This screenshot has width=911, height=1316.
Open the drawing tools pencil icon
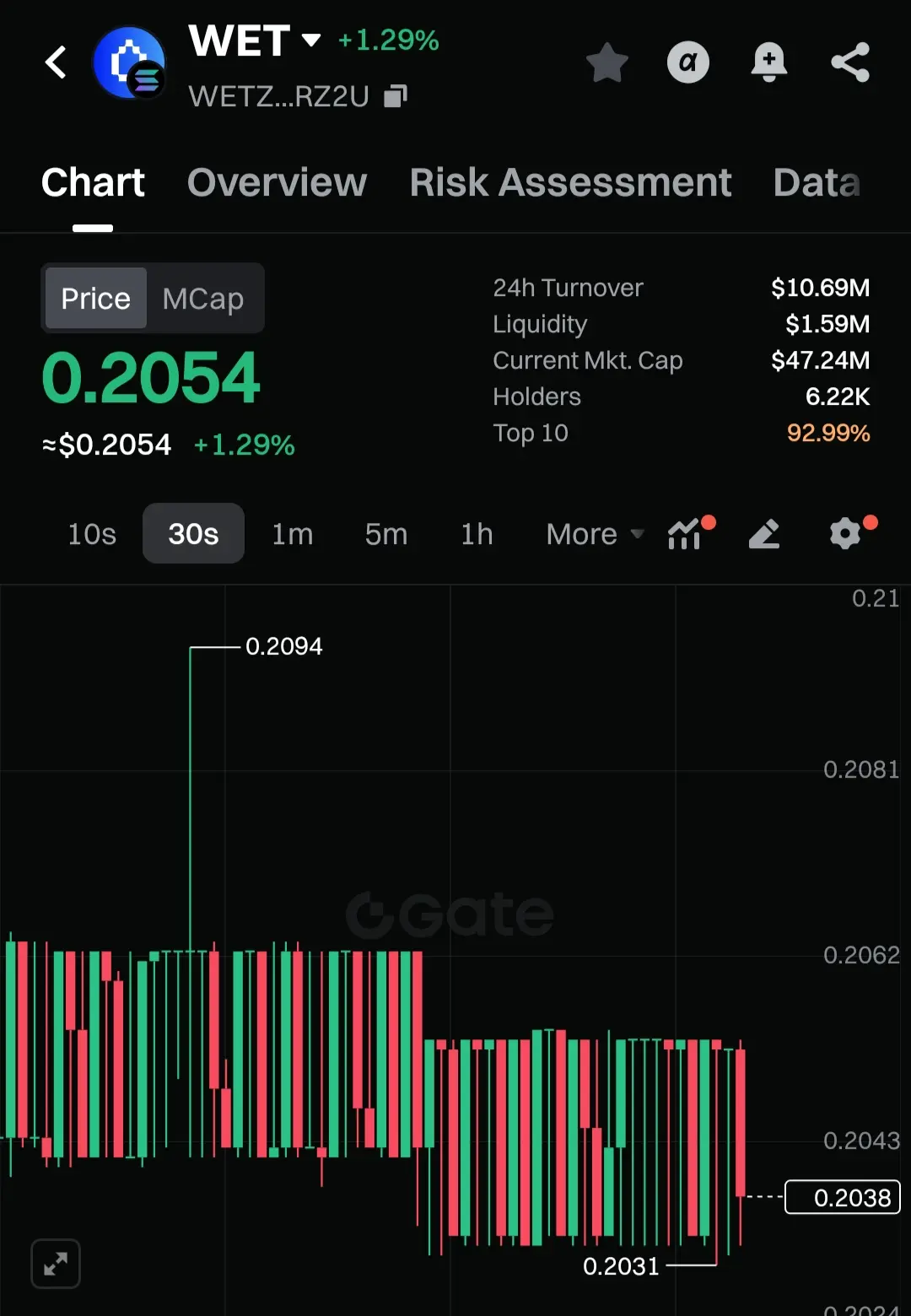pos(764,534)
